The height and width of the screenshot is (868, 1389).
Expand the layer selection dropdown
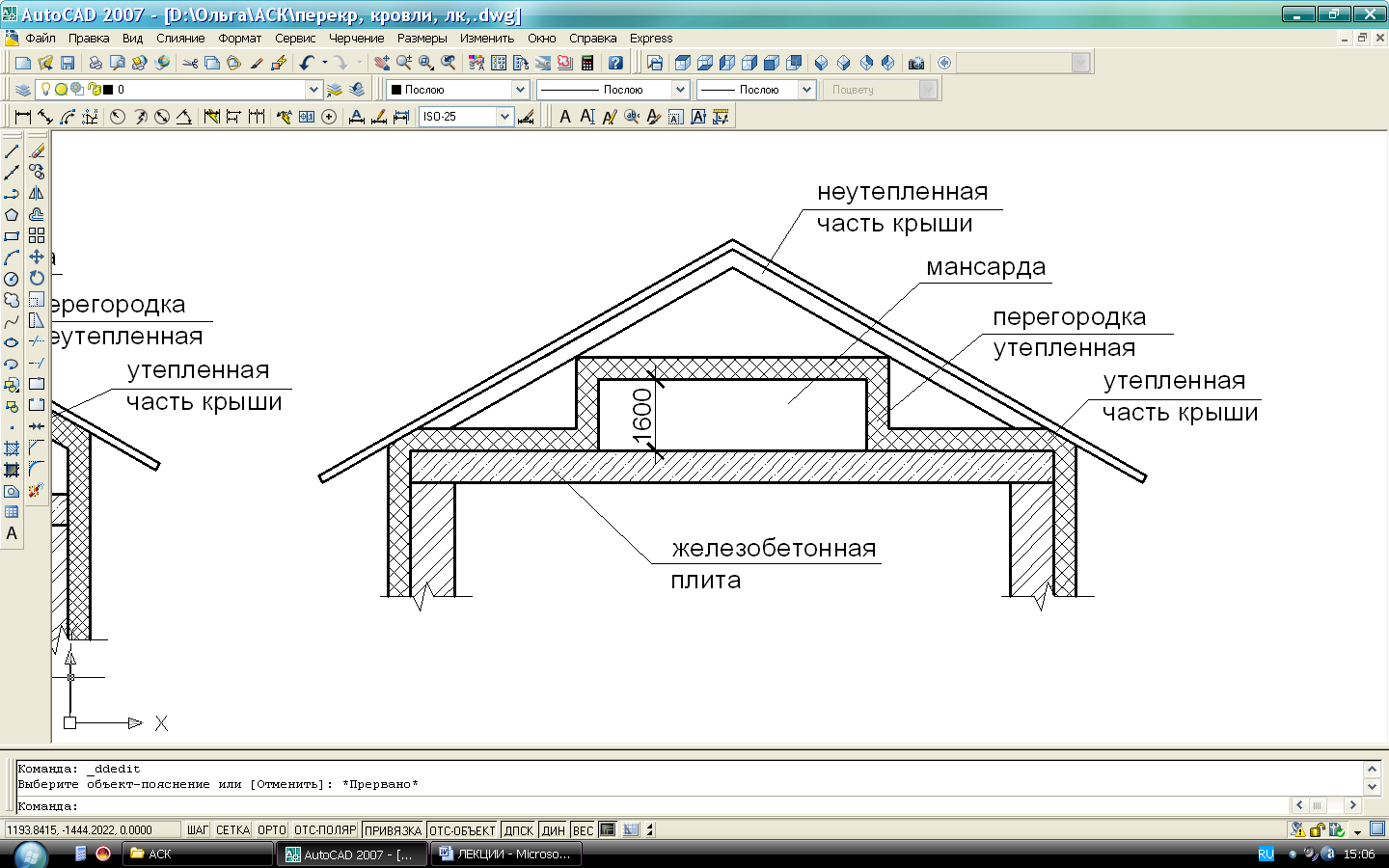pyautogui.click(x=313, y=90)
